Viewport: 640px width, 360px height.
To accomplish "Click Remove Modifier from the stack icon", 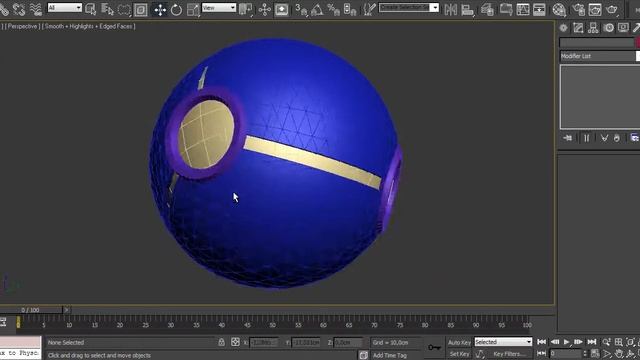I will pyautogui.click(x=617, y=138).
